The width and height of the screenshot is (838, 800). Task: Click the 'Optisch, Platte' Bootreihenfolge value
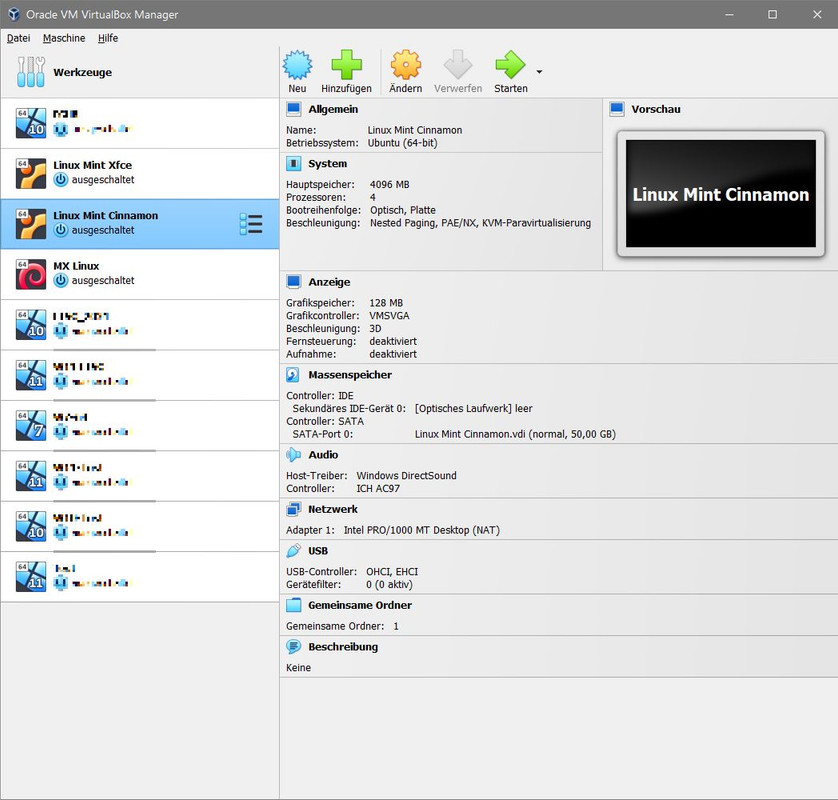coord(403,210)
